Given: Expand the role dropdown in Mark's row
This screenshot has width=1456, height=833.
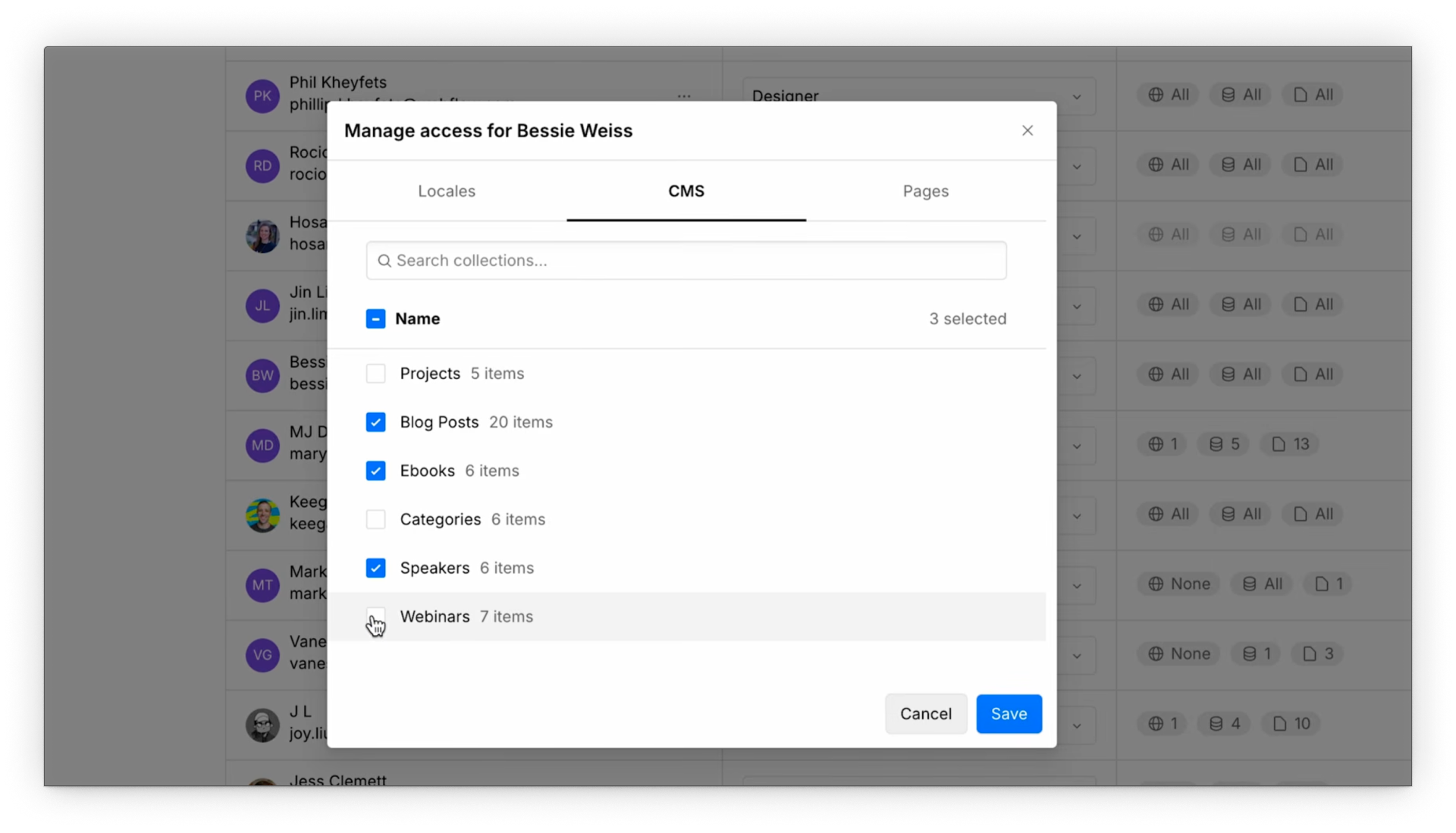Looking at the screenshot, I should 1076,585.
